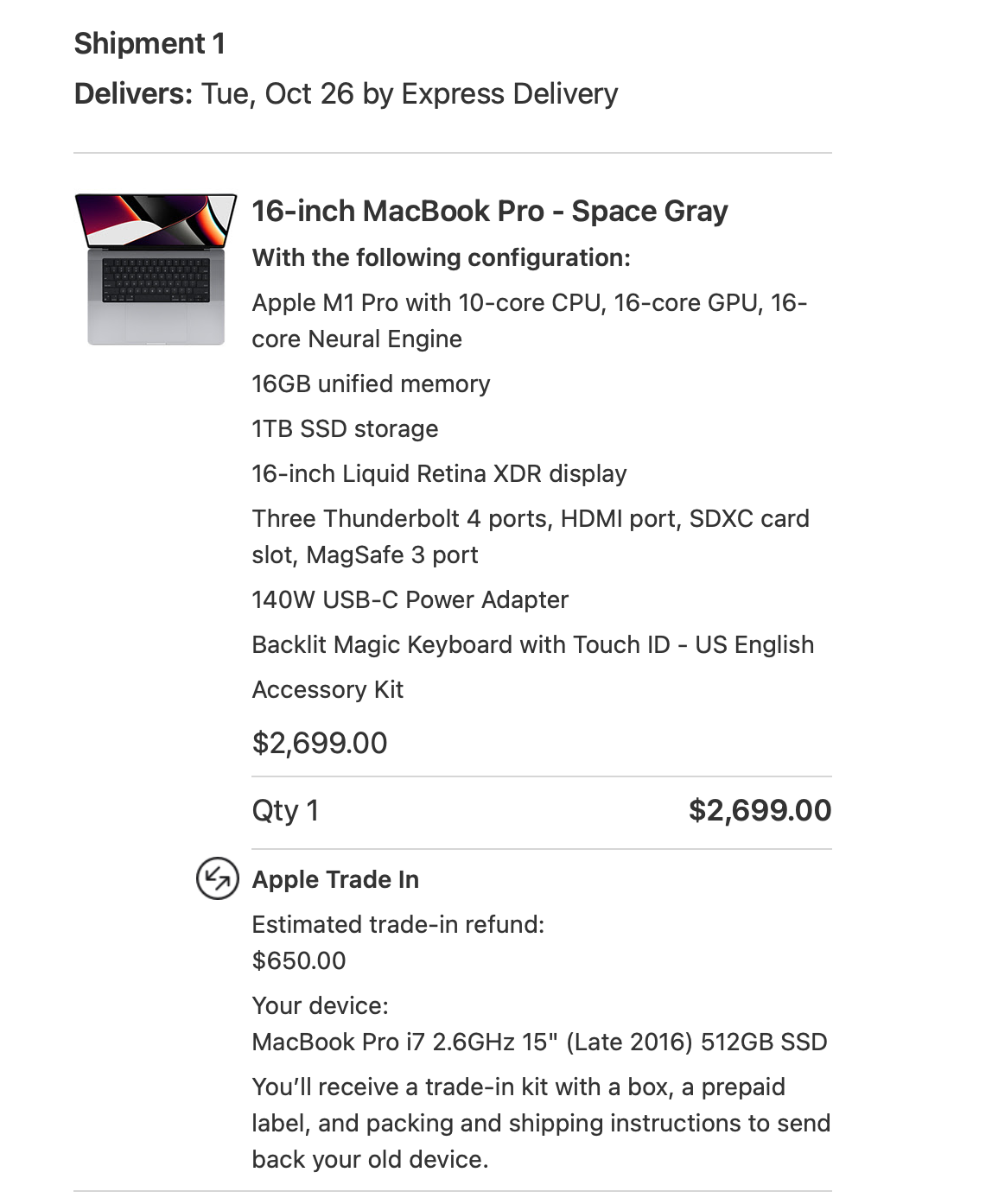Click the Apple Trade In arrows icon
Viewport: 992px width, 1204px height.
[217, 878]
